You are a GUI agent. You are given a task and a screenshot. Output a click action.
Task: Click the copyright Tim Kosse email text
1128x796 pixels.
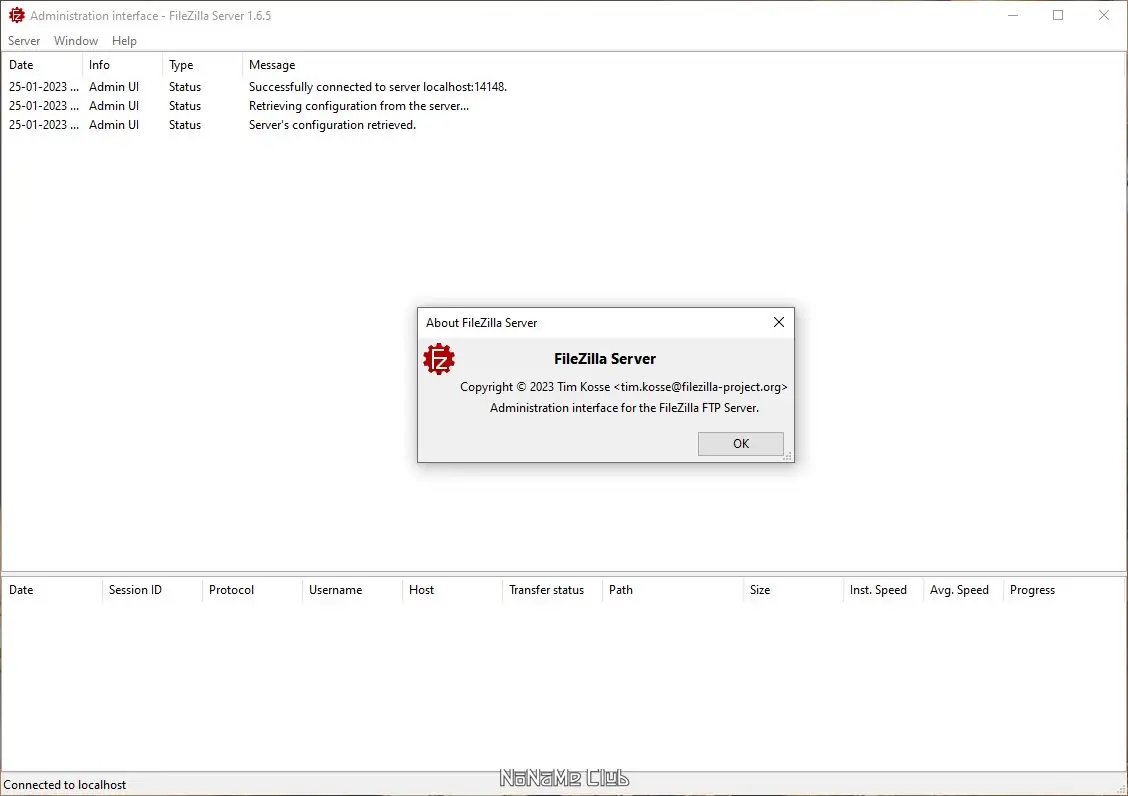pyautogui.click(x=624, y=387)
